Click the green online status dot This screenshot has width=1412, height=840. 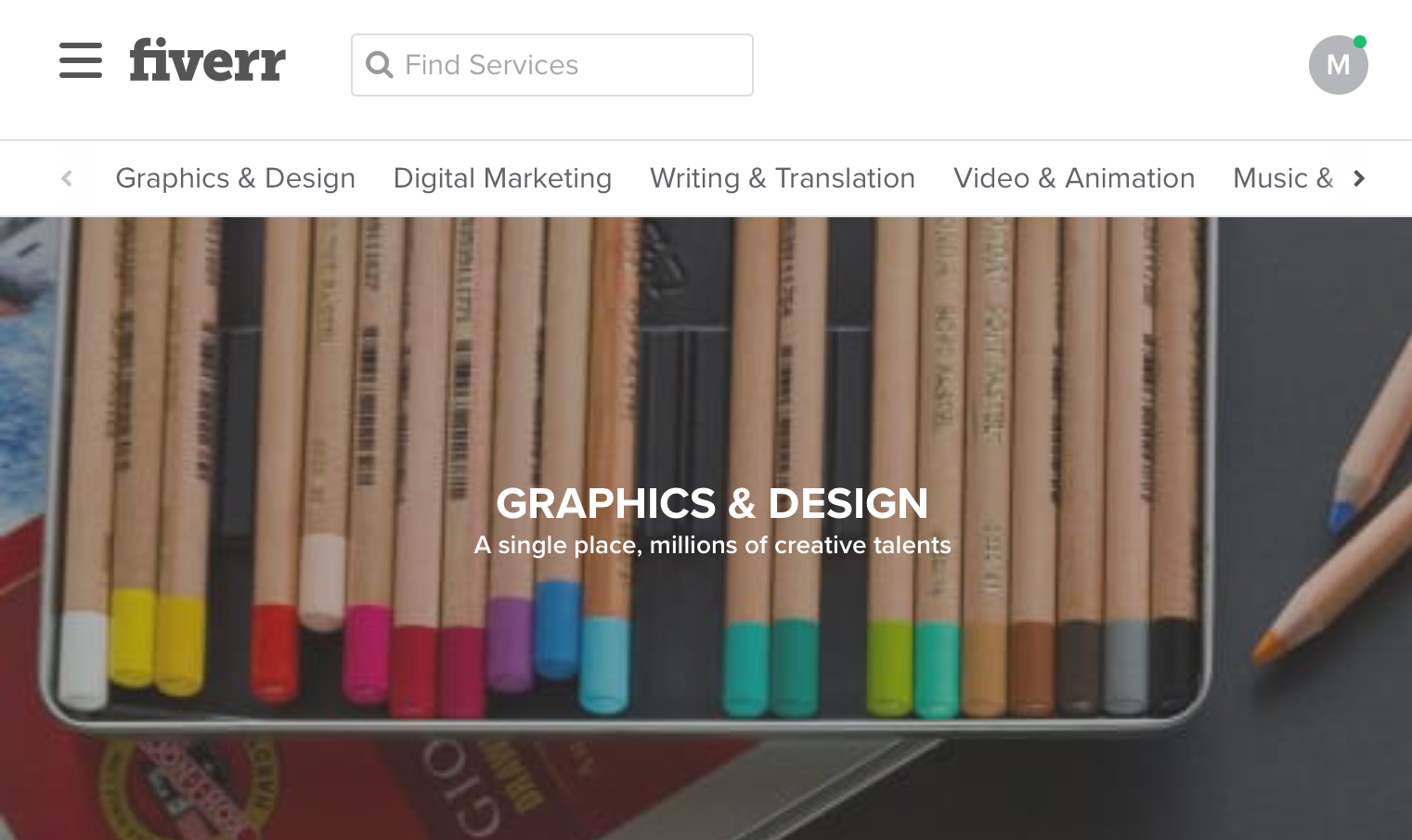pyautogui.click(x=1360, y=42)
